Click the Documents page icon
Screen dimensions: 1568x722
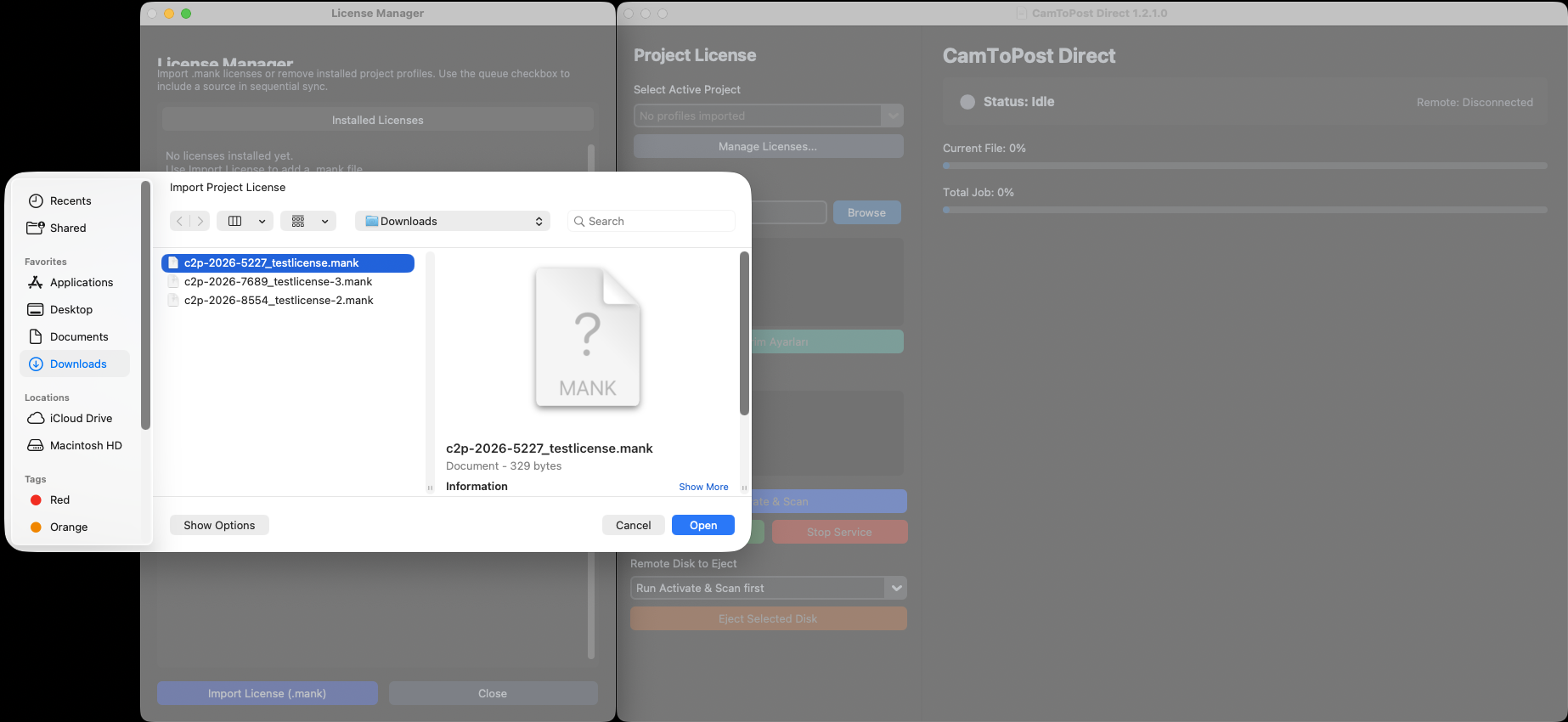36,336
